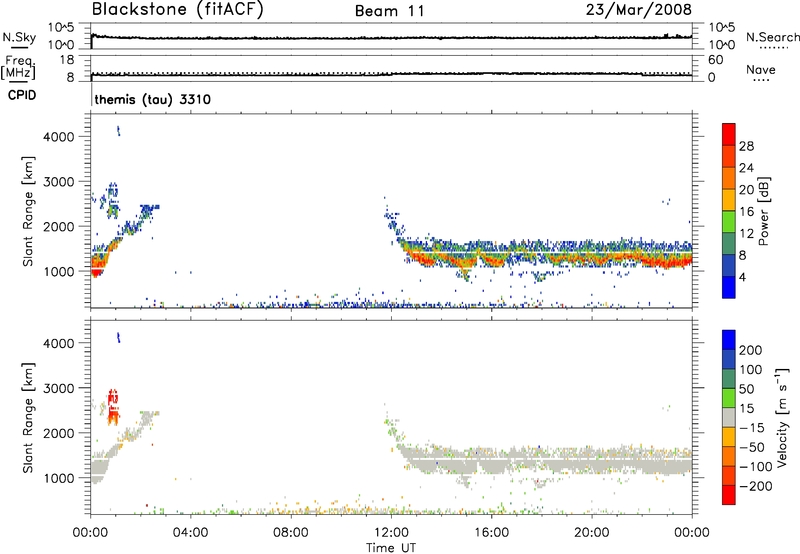Select the −50 label on velocity colorbar

[752, 447]
